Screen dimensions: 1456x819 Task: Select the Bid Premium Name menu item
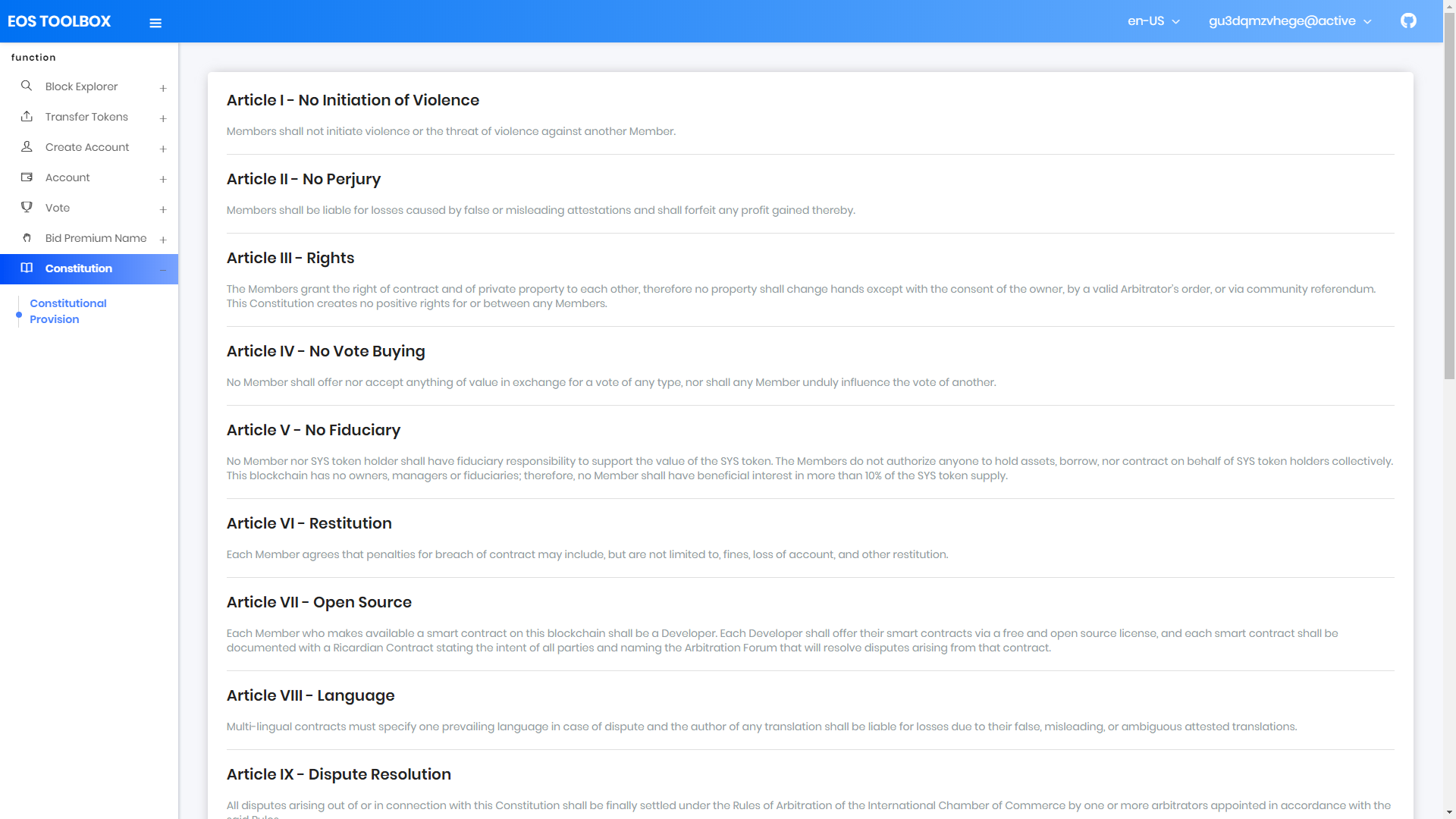(96, 238)
